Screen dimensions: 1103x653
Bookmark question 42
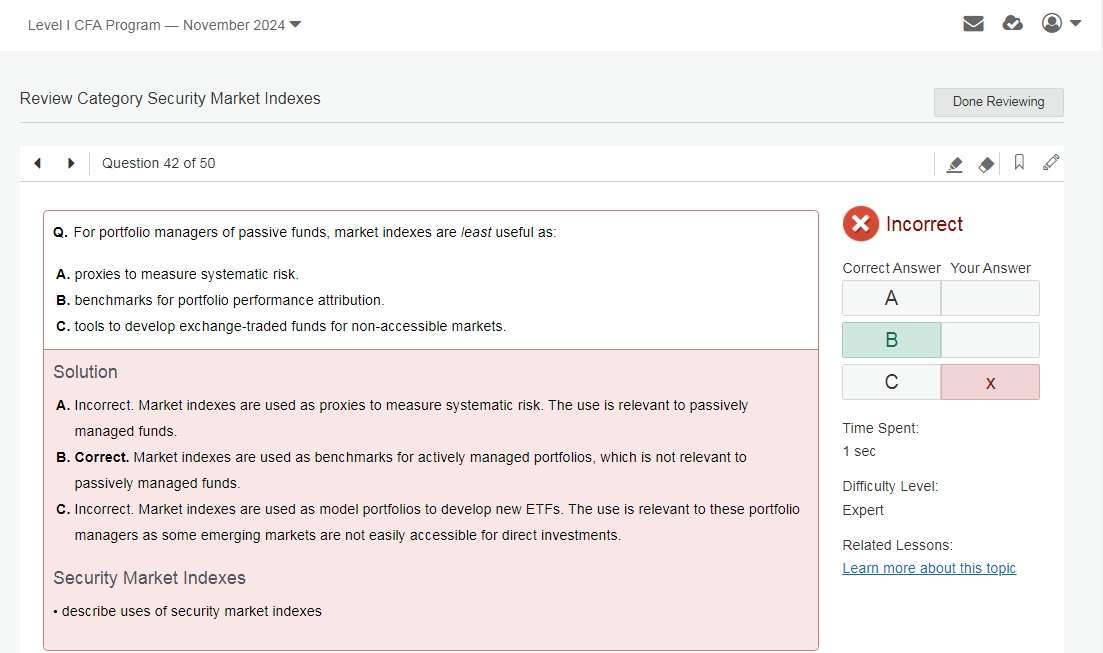[1019, 162]
